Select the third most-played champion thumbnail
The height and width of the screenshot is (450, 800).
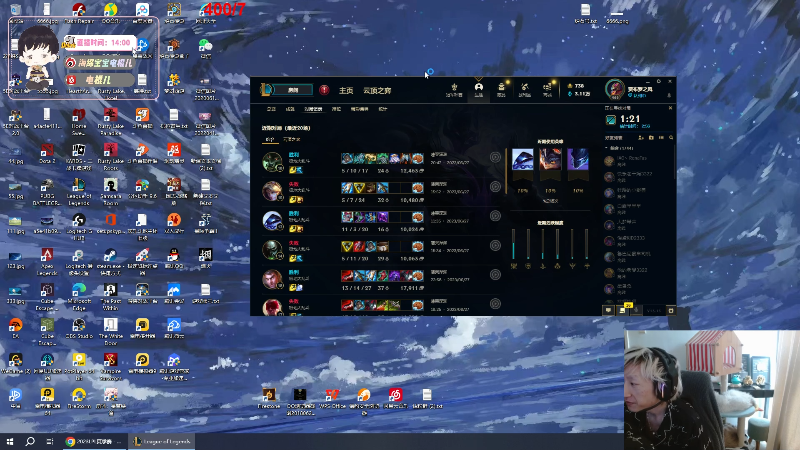click(578, 160)
